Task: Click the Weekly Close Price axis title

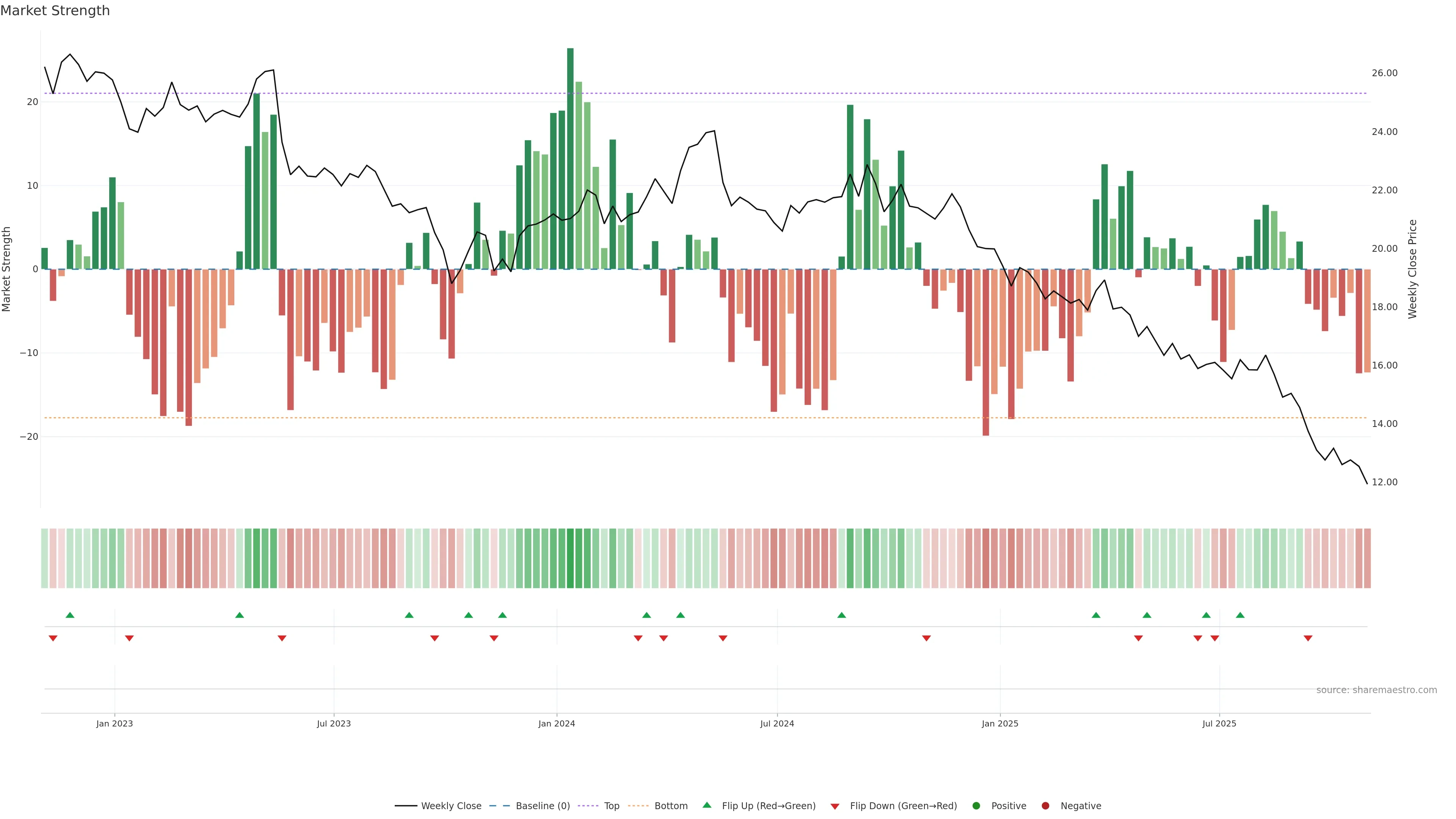Action: [x=1412, y=269]
